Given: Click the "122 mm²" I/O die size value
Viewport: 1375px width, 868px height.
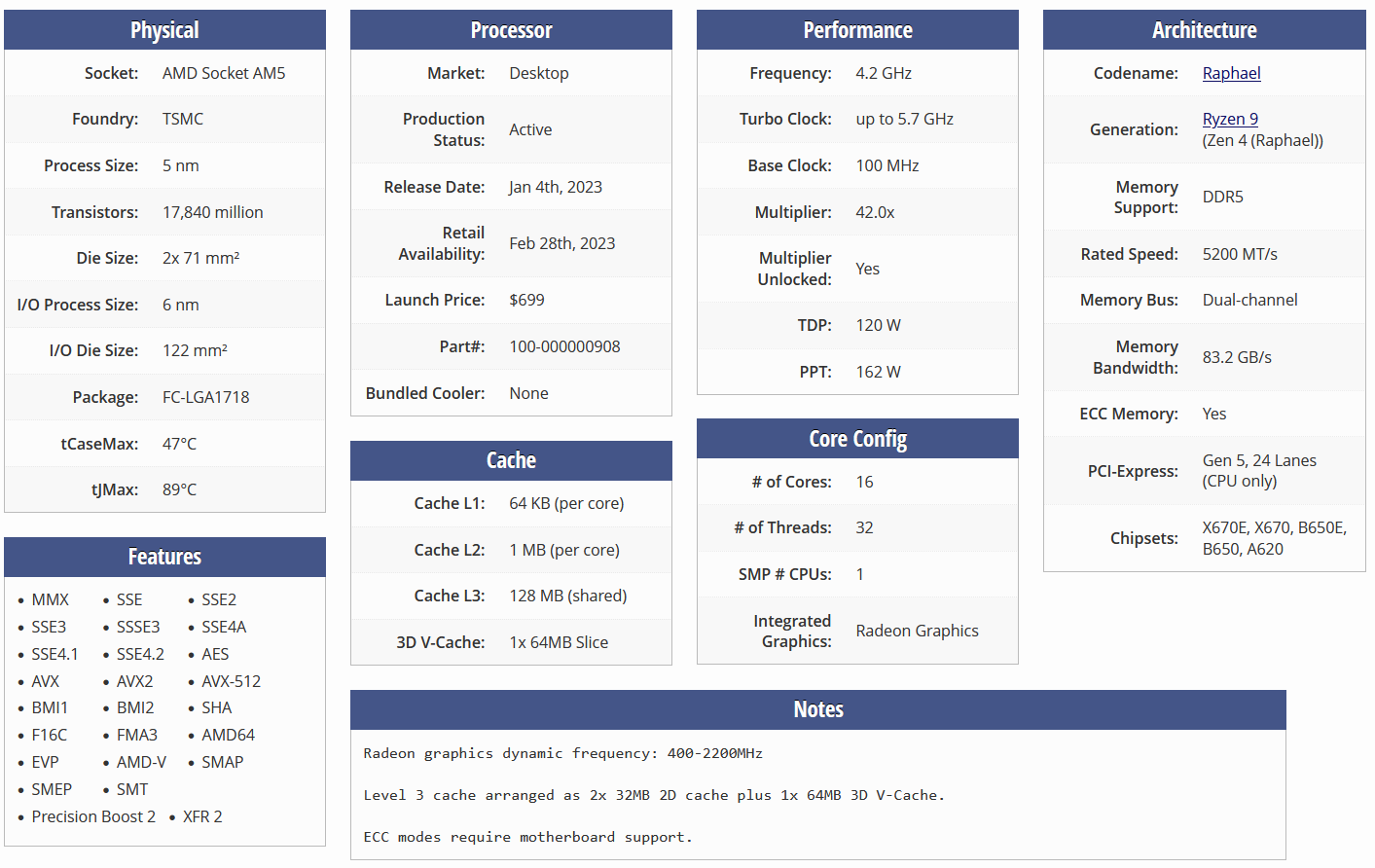Looking at the screenshot, I should pos(195,350).
